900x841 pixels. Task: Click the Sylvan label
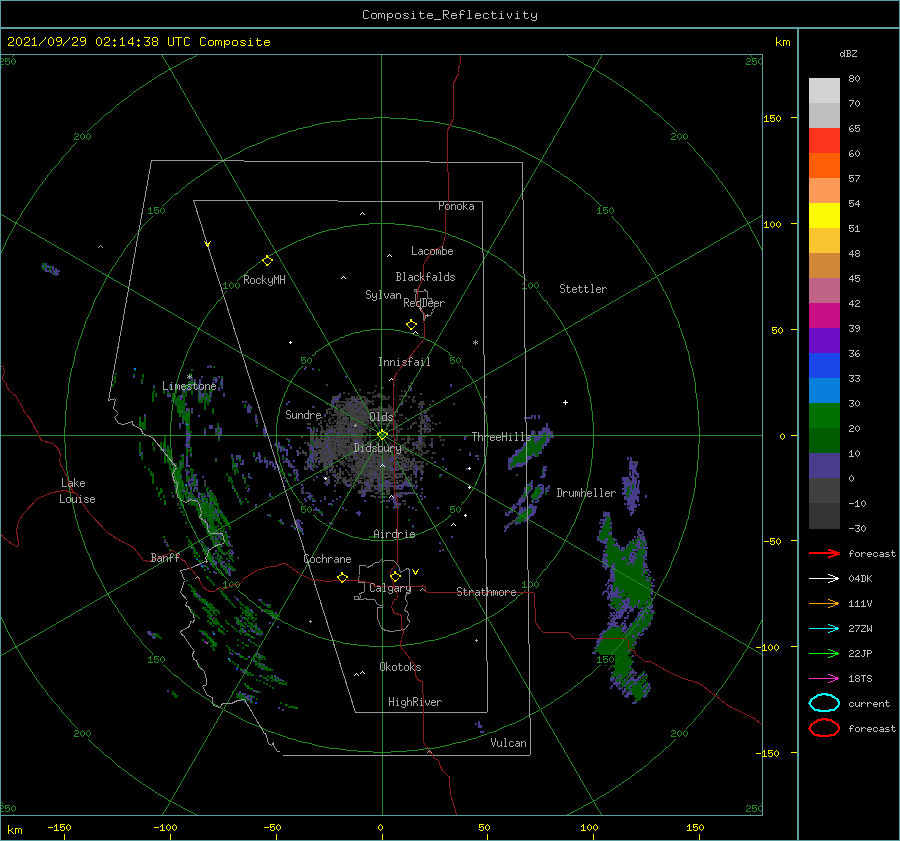383,295
